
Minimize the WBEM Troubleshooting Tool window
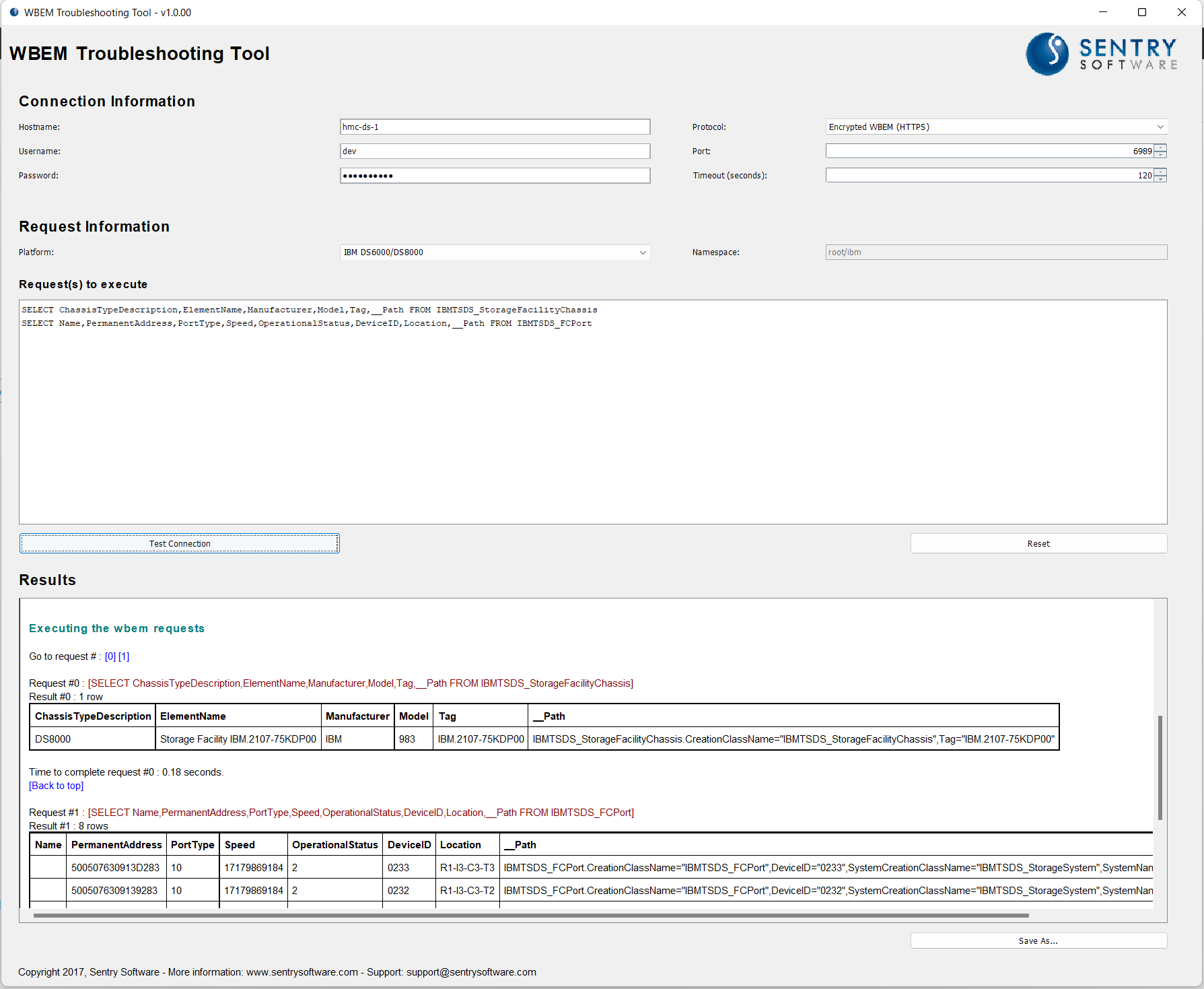(x=1102, y=12)
